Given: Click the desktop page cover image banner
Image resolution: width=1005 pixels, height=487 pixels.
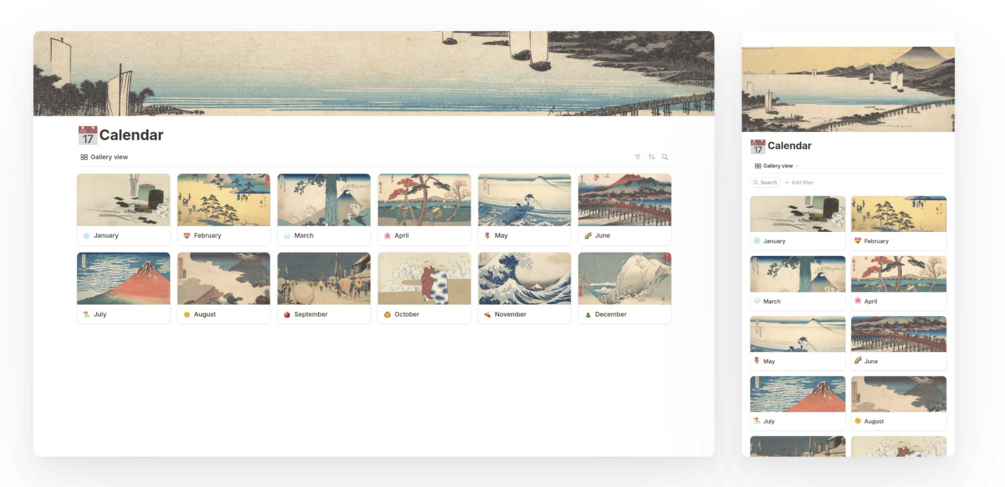Looking at the screenshot, I should pos(374,74).
